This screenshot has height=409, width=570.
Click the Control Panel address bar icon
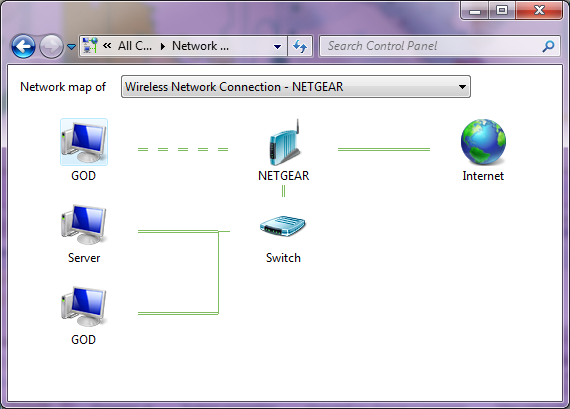pyautogui.click(x=90, y=46)
